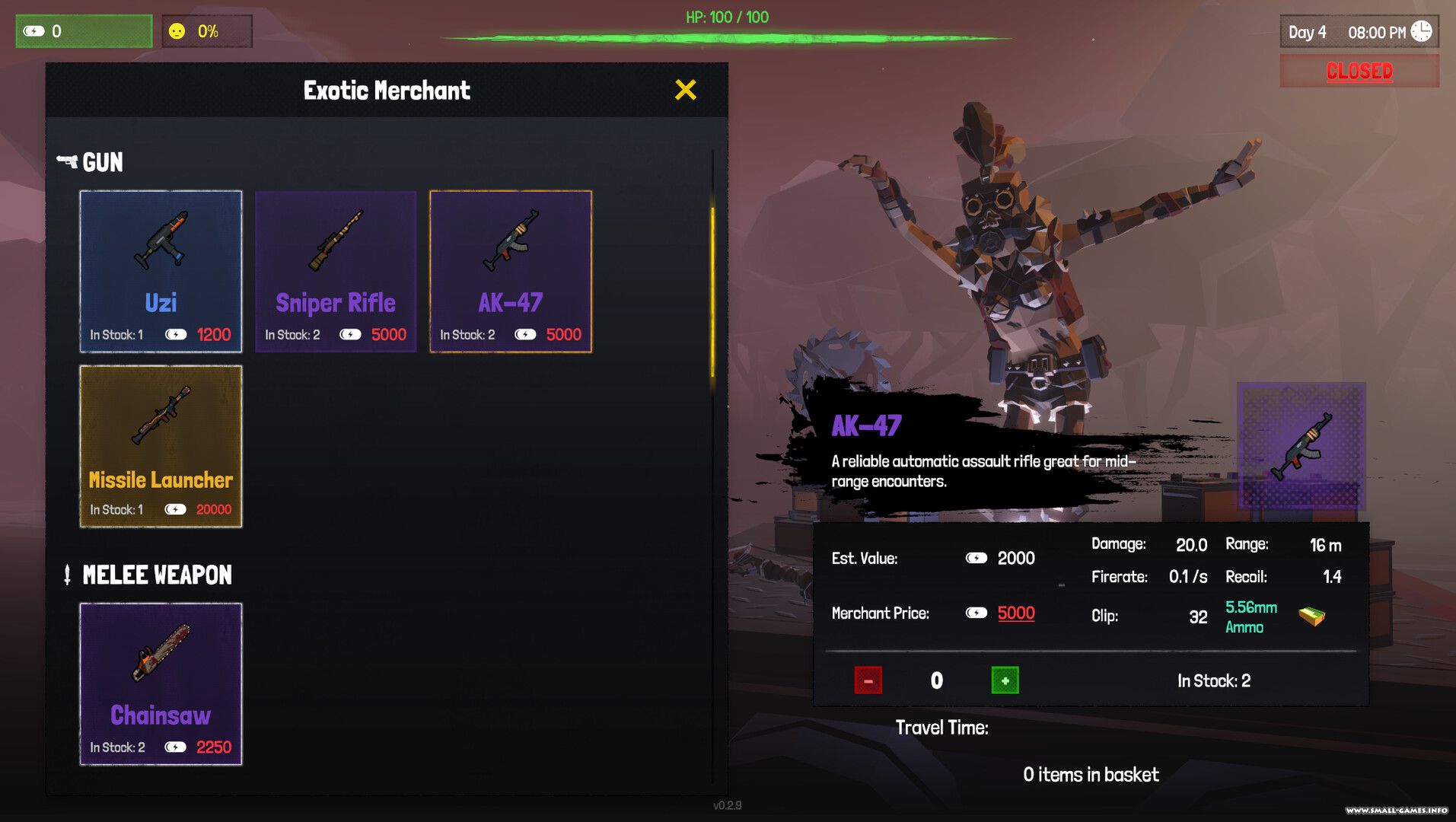This screenshot has width=1456, height=822.
Task: Select the Chainsaw melee weapon
Action: point(161,684)
